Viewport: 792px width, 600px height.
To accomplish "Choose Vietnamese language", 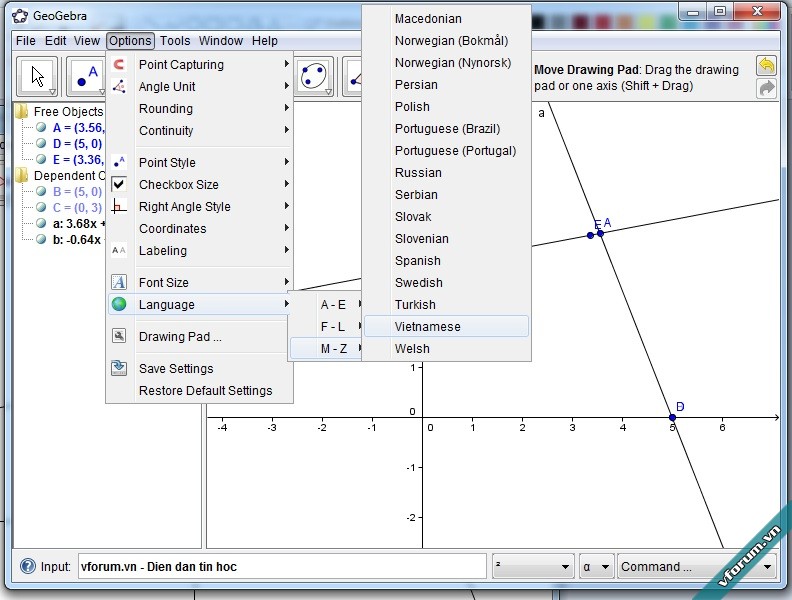I will pos(447,327).
